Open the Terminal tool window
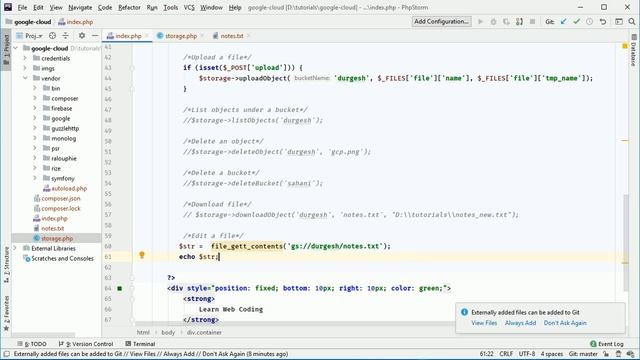 (140, 344)
